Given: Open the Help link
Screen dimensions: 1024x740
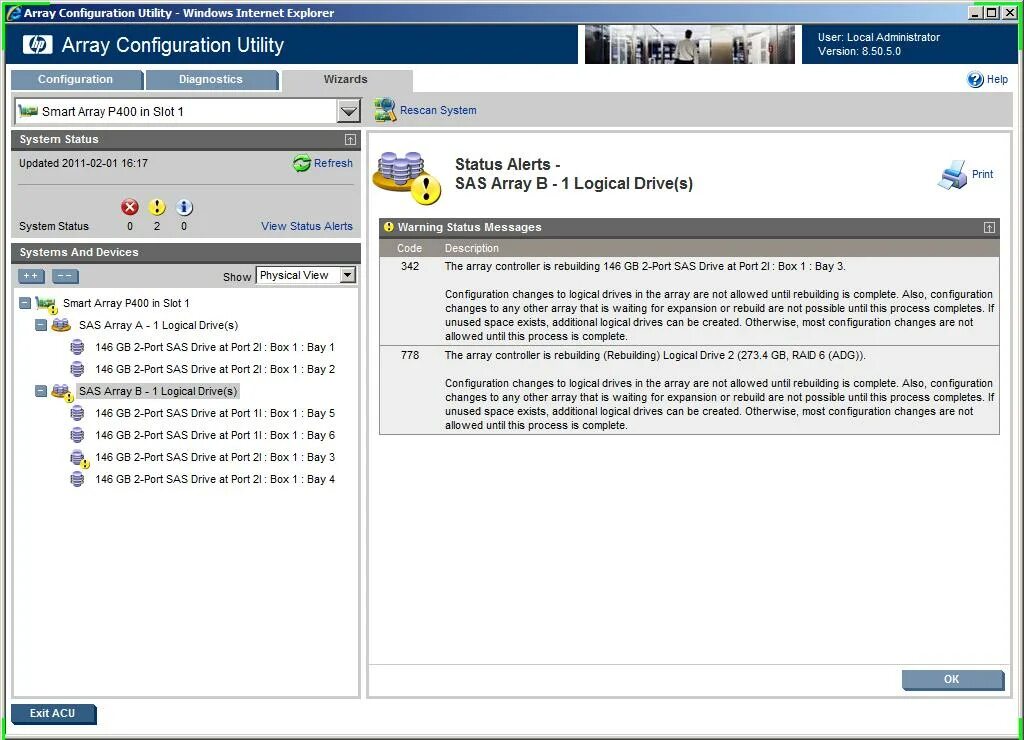Looking at the screenshot, I should tap(997, 79).
